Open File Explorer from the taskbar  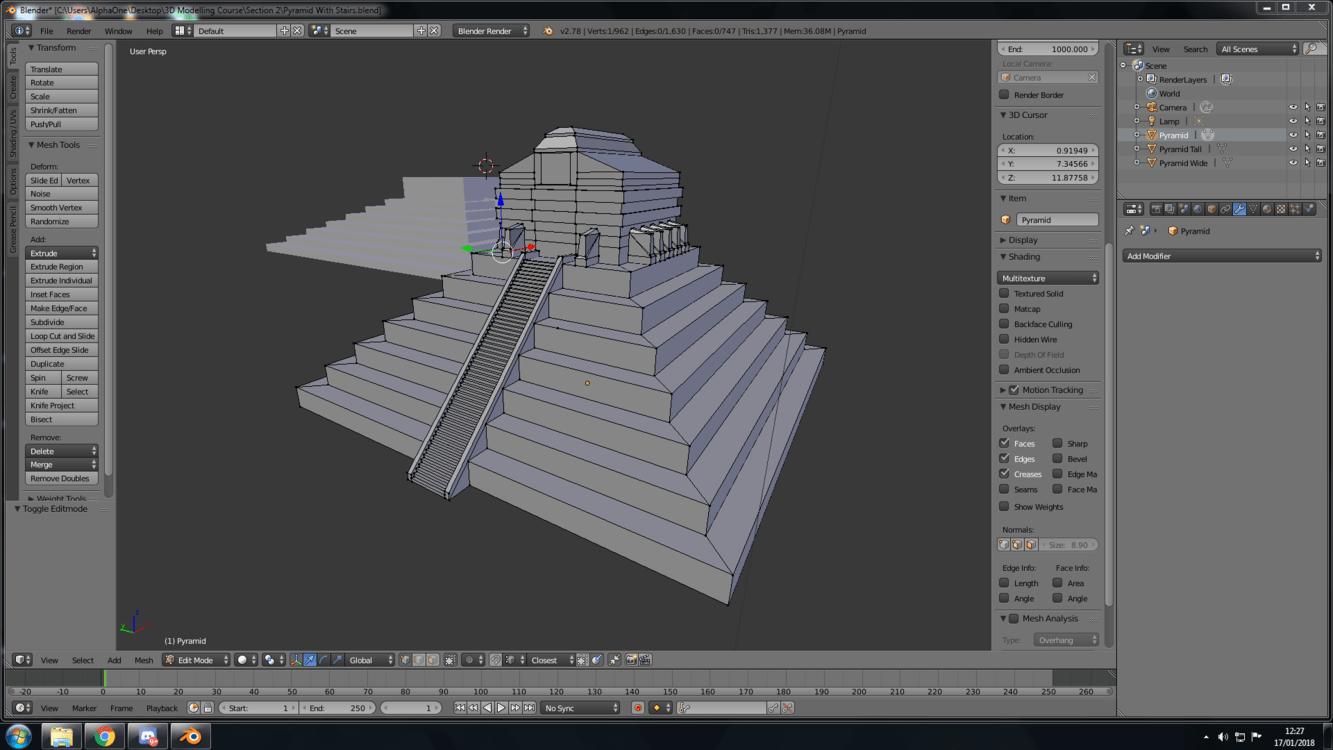coord(61,737)
